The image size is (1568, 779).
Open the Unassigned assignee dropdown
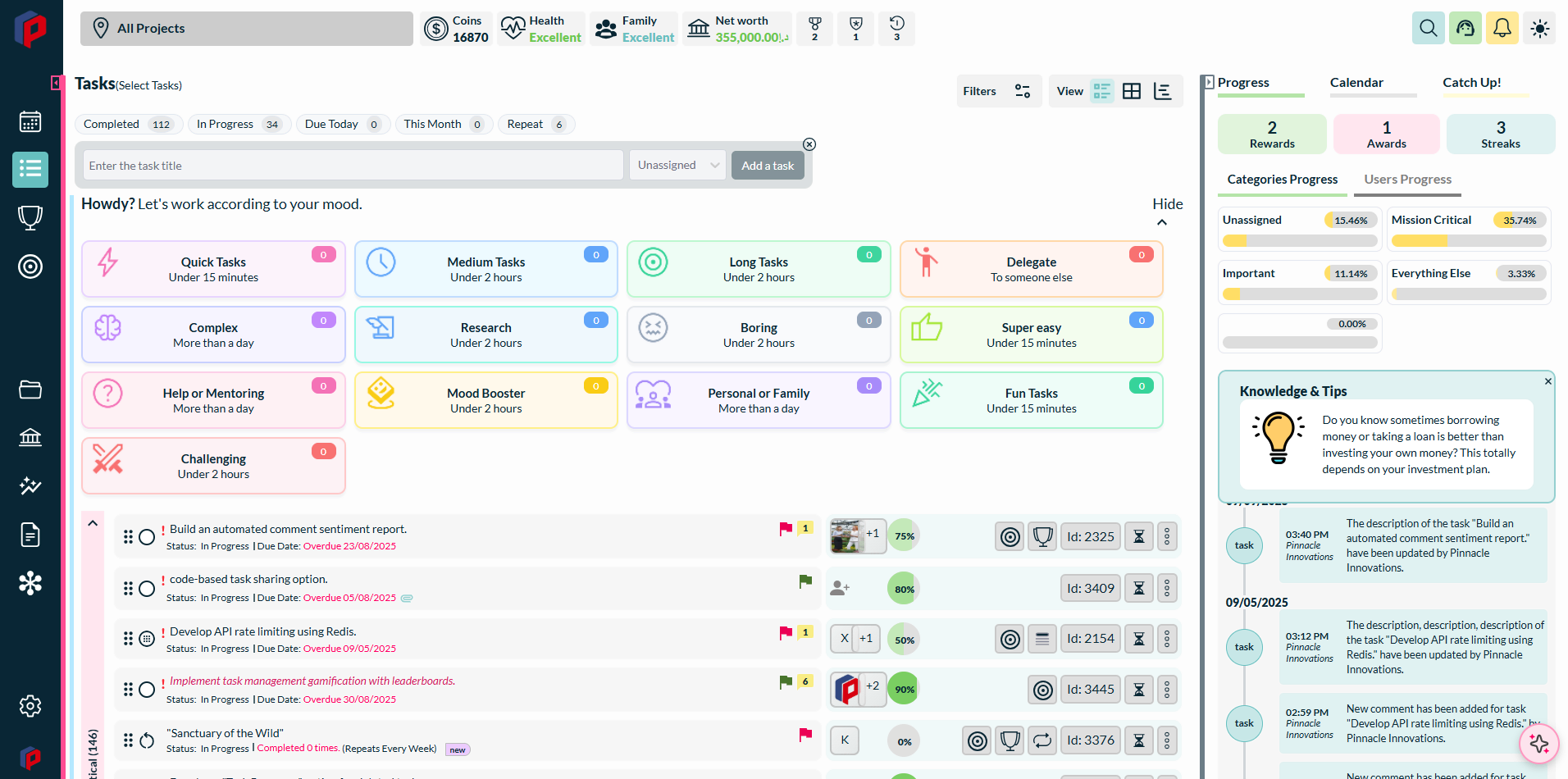(x=678, y=166)
